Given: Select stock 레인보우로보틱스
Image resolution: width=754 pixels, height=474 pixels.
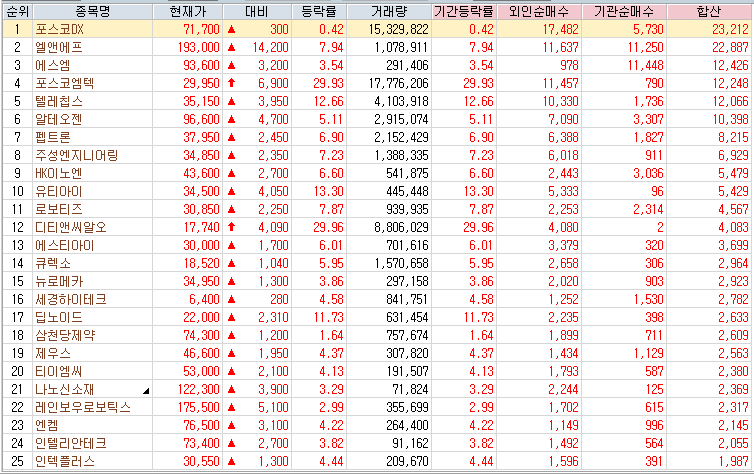Looking at the screenshot, I should point(83,408).
